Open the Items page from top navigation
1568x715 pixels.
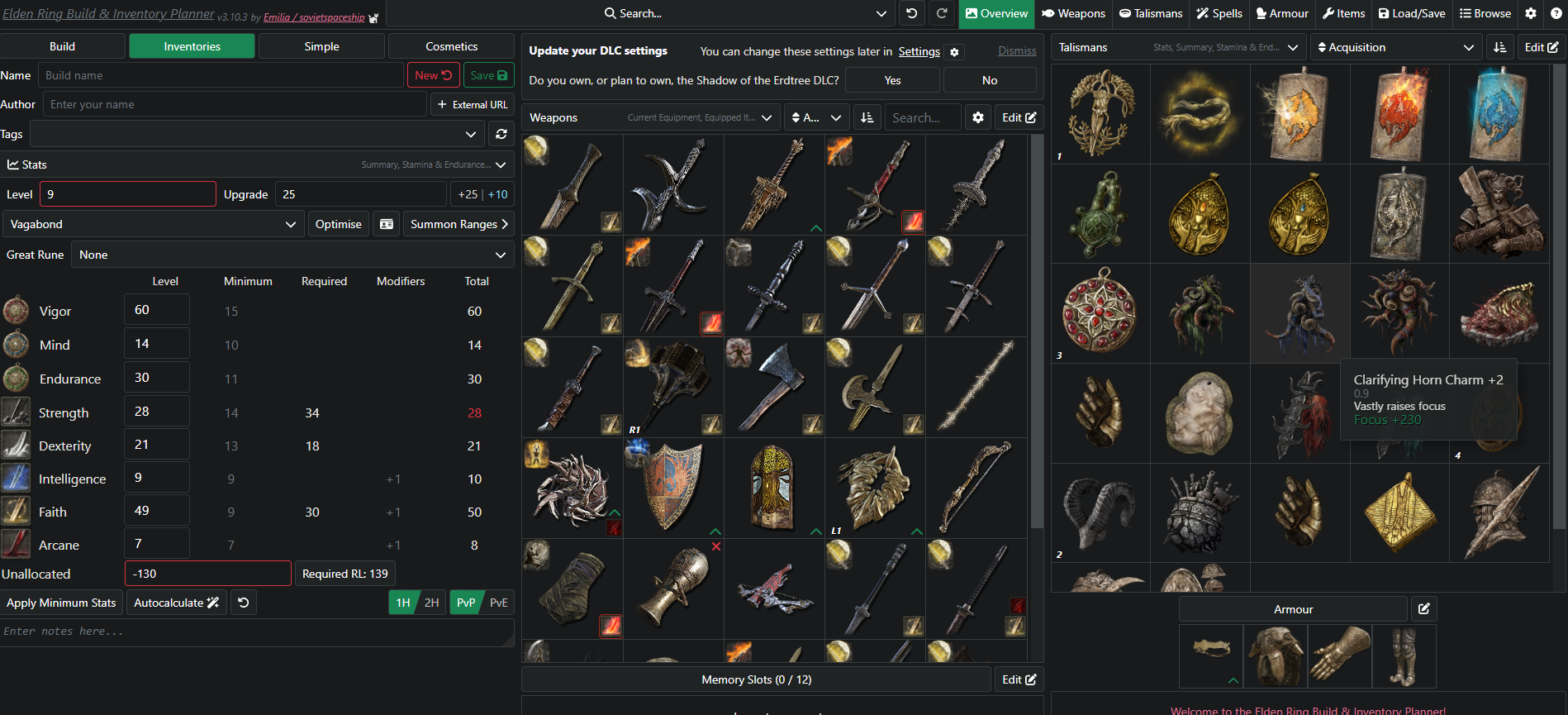click(1343, 13)
